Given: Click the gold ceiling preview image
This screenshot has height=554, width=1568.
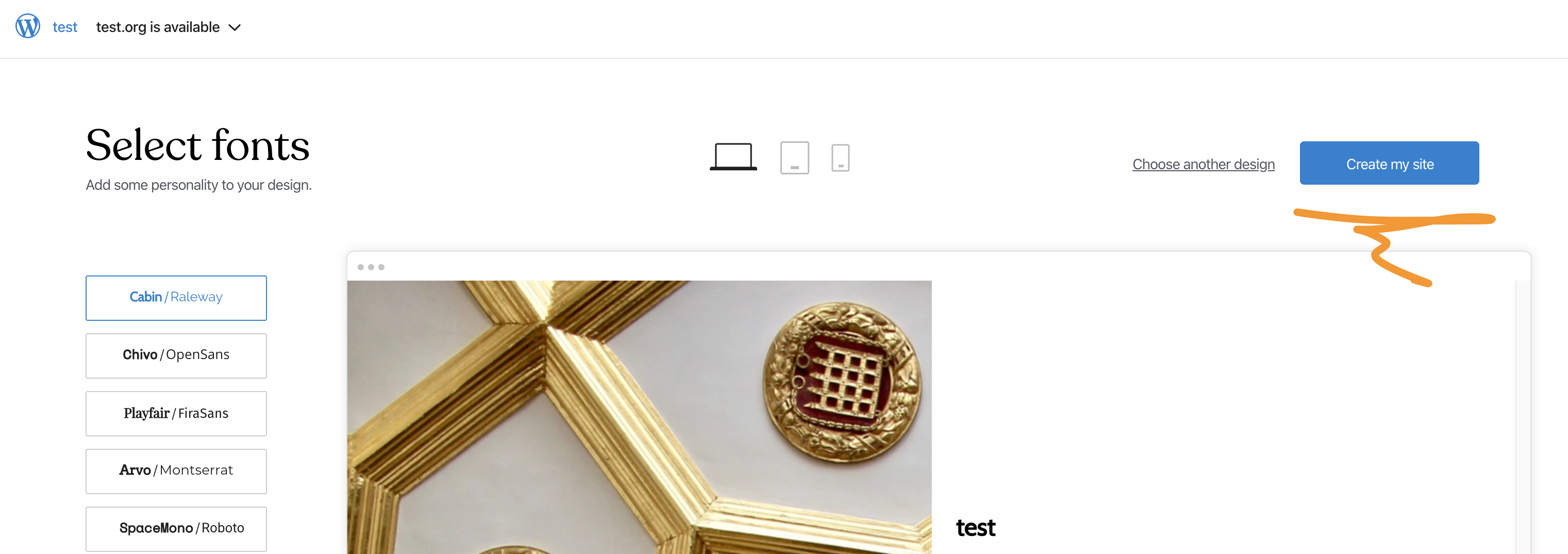Looking at the screenshot, I should [x=639, y=417].
